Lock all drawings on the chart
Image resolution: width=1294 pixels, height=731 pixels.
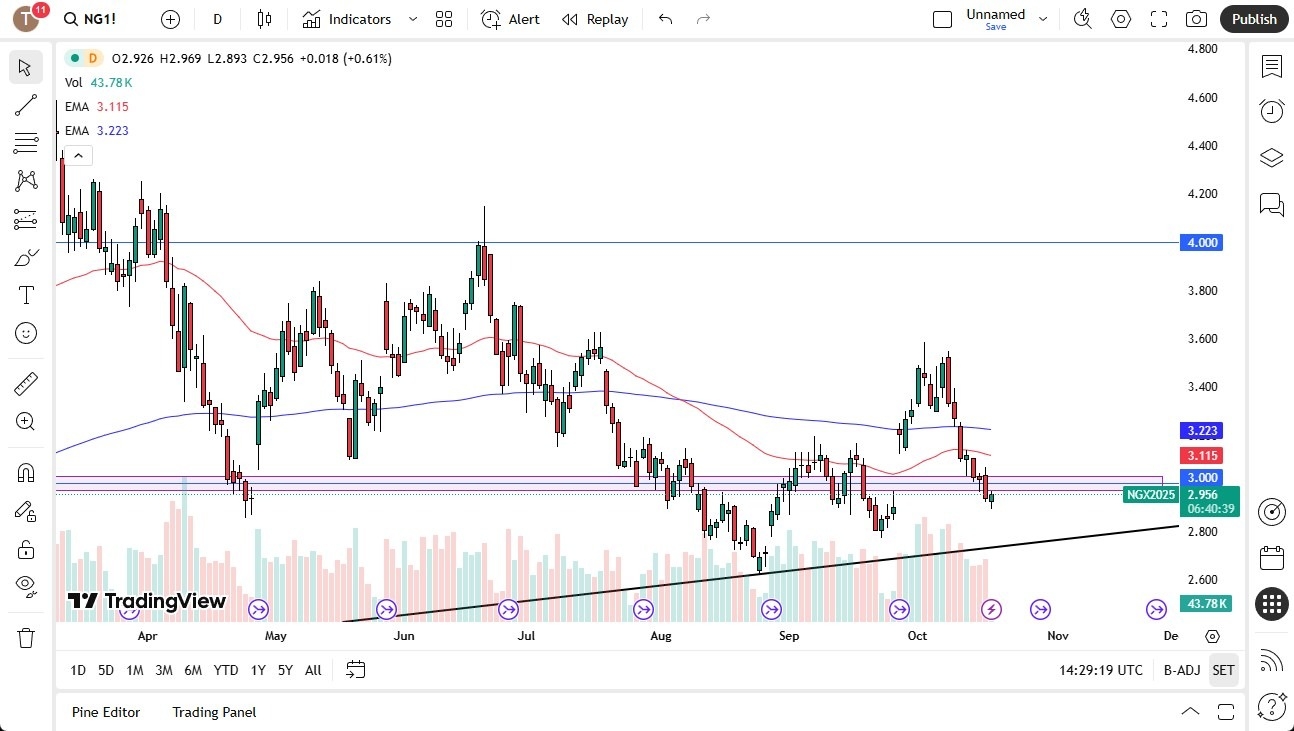(25, 548)
